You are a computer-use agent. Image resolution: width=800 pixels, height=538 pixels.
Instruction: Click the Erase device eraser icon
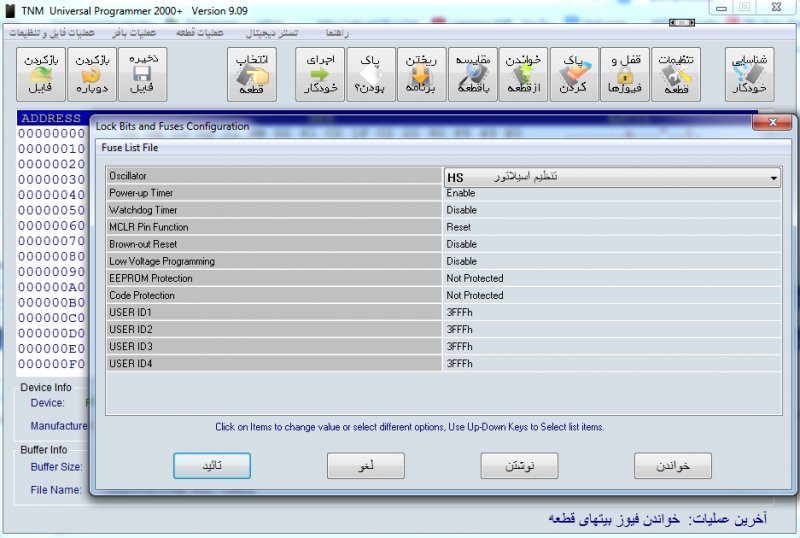coord(574,75)
